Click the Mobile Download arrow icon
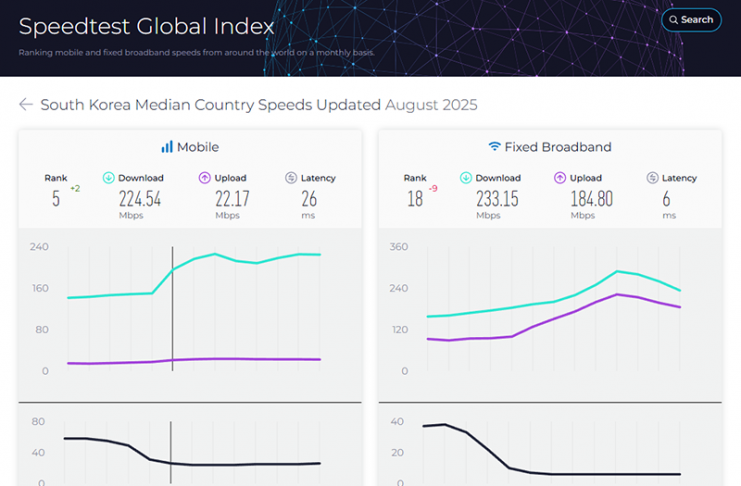This screenshot has width=741, height=486. [x=108, y=178]
